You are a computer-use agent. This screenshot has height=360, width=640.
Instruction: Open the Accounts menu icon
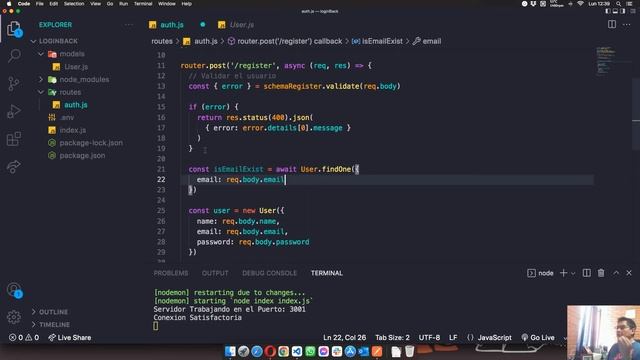(14, 290)
